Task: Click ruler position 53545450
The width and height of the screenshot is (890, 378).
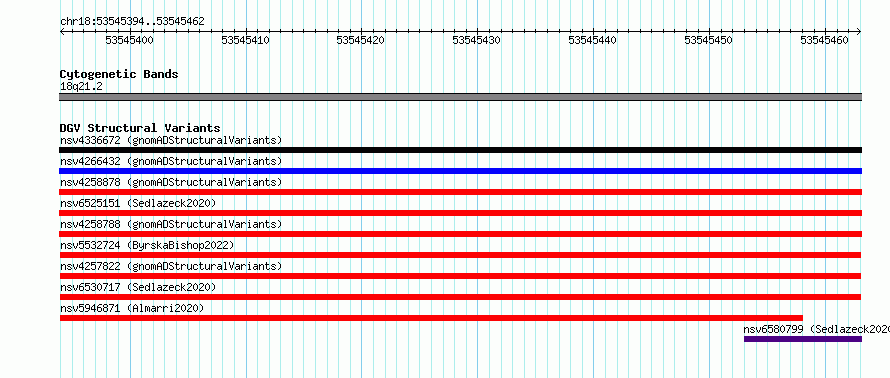Action: pyautogui.click(x=708, y=40)
